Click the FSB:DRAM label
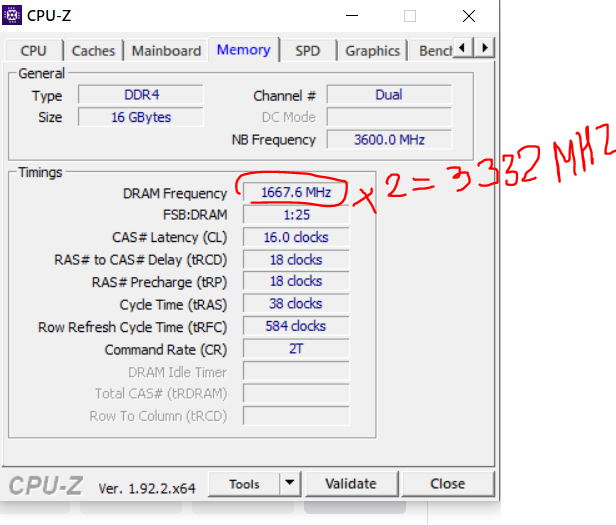Screen dimensions: 616x525 (195, 215)
